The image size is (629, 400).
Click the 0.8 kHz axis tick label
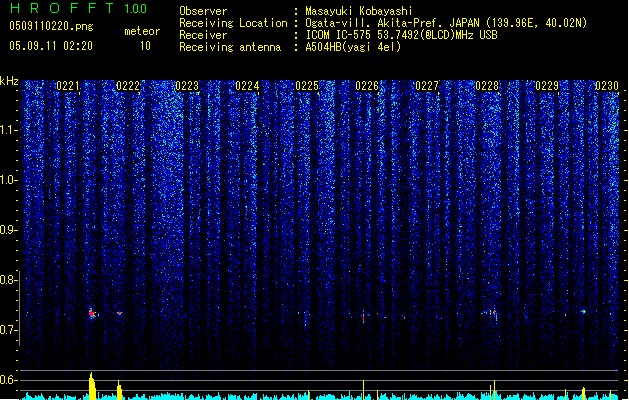tap(9, 280)
